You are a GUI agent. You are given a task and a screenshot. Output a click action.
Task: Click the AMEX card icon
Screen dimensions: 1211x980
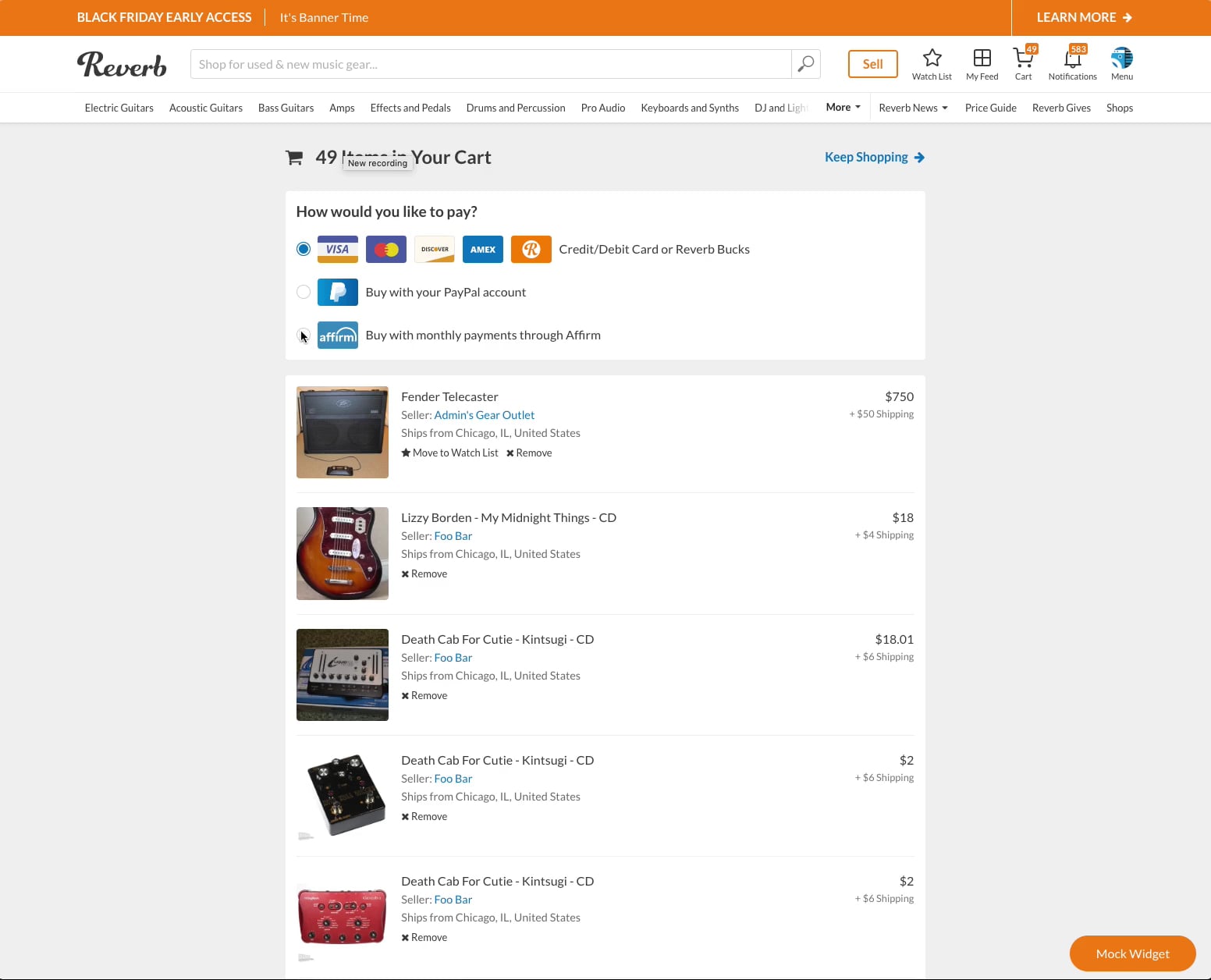(x=483, y=250)
